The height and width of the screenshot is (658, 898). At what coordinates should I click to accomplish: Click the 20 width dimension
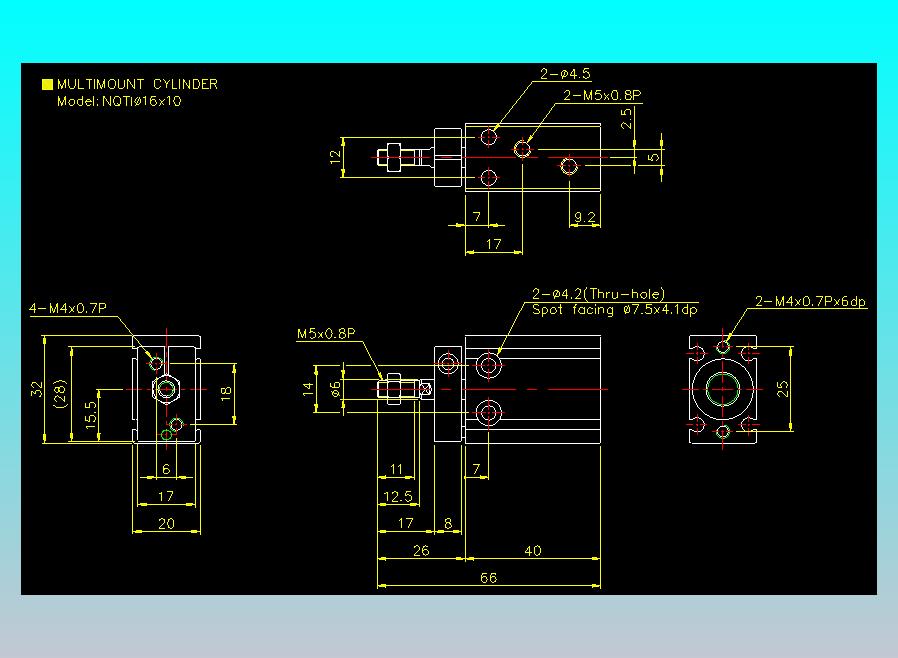(x=166, y=523)
